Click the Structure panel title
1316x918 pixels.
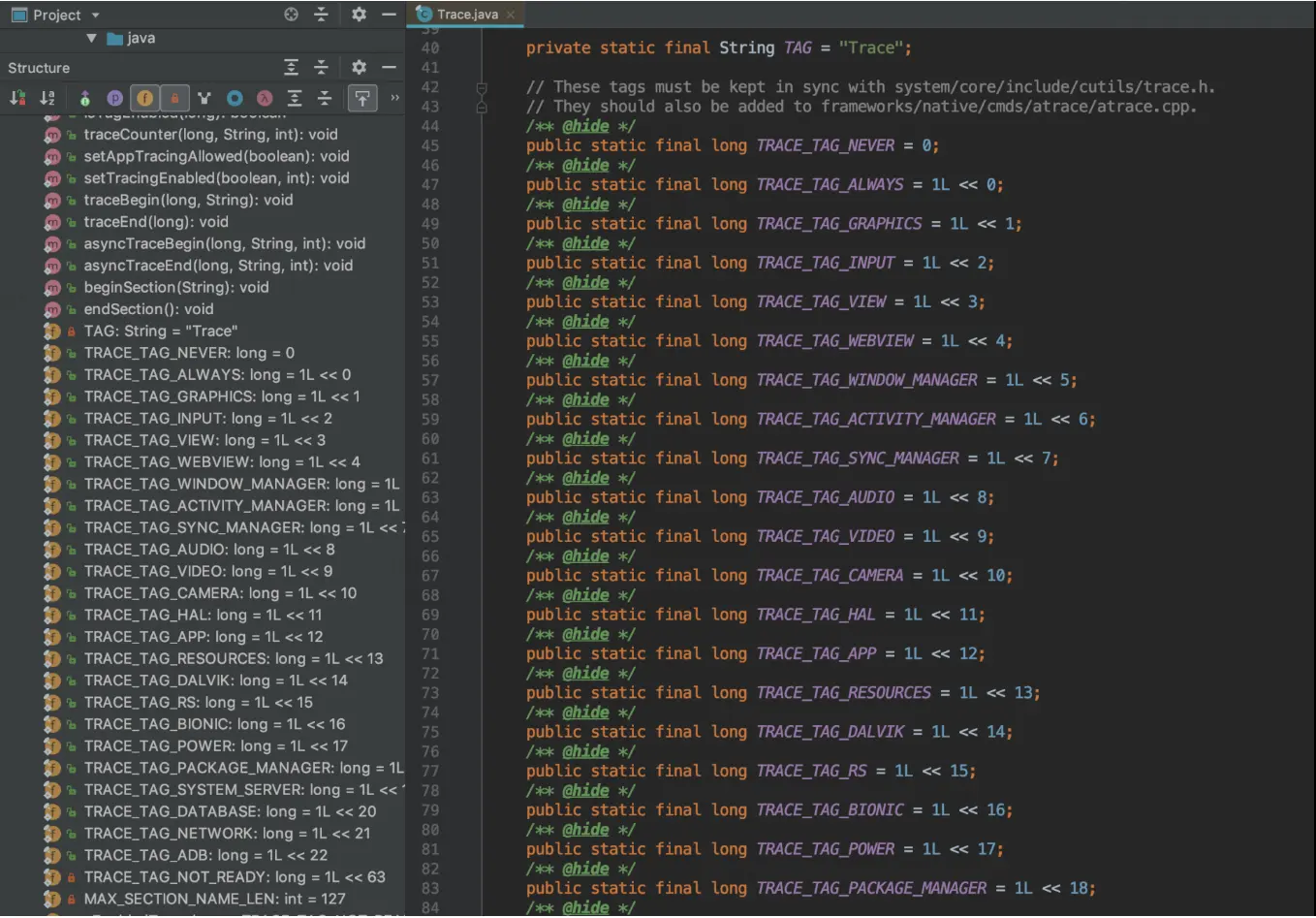click(39, 68)
